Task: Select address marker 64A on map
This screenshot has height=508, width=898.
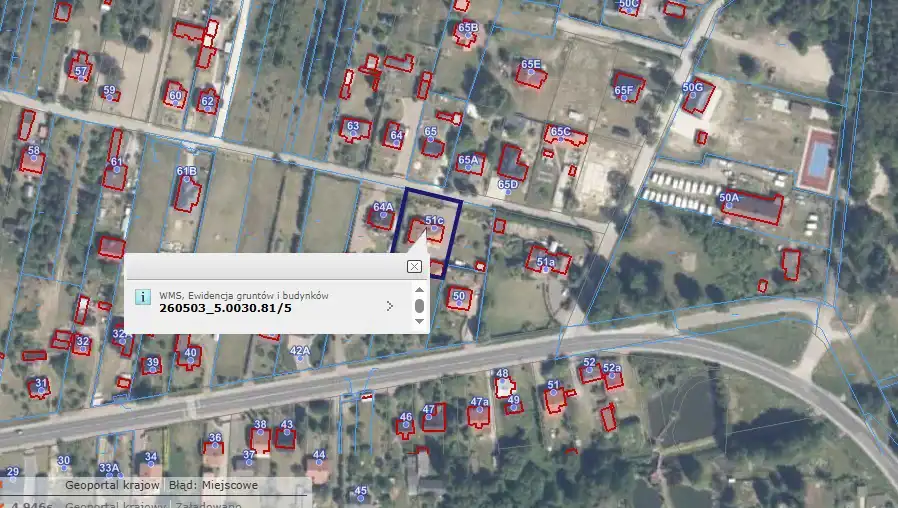Action: coord(382,214)
